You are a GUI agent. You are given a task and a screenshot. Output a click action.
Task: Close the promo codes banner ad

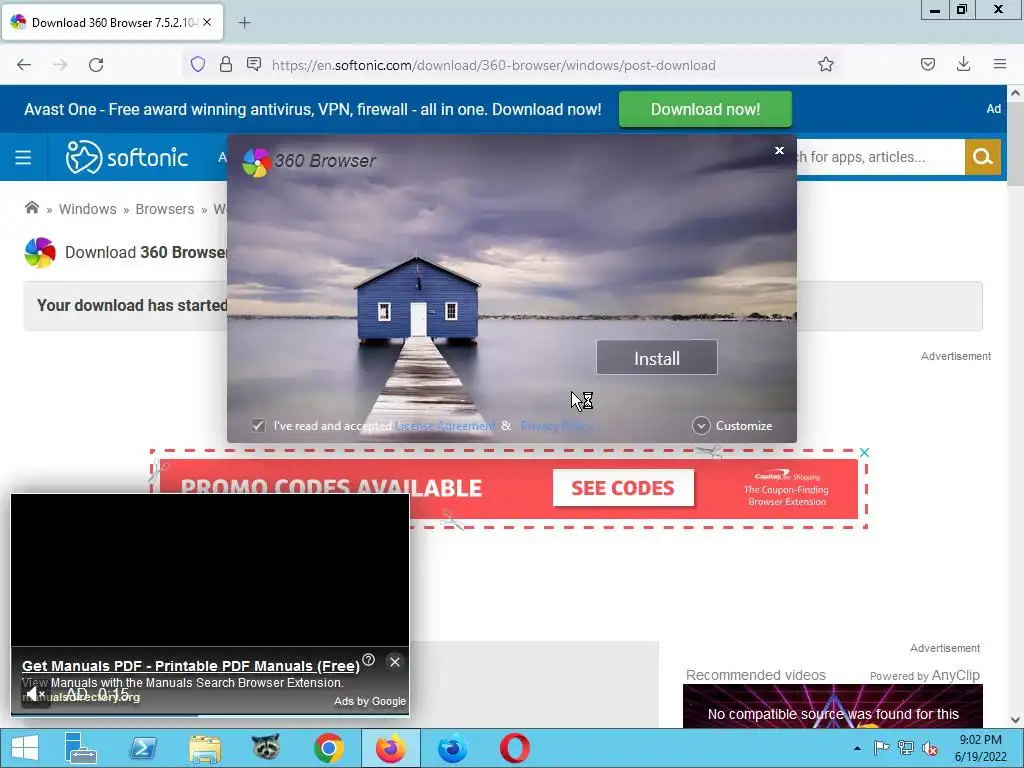[x=865, y=453]
